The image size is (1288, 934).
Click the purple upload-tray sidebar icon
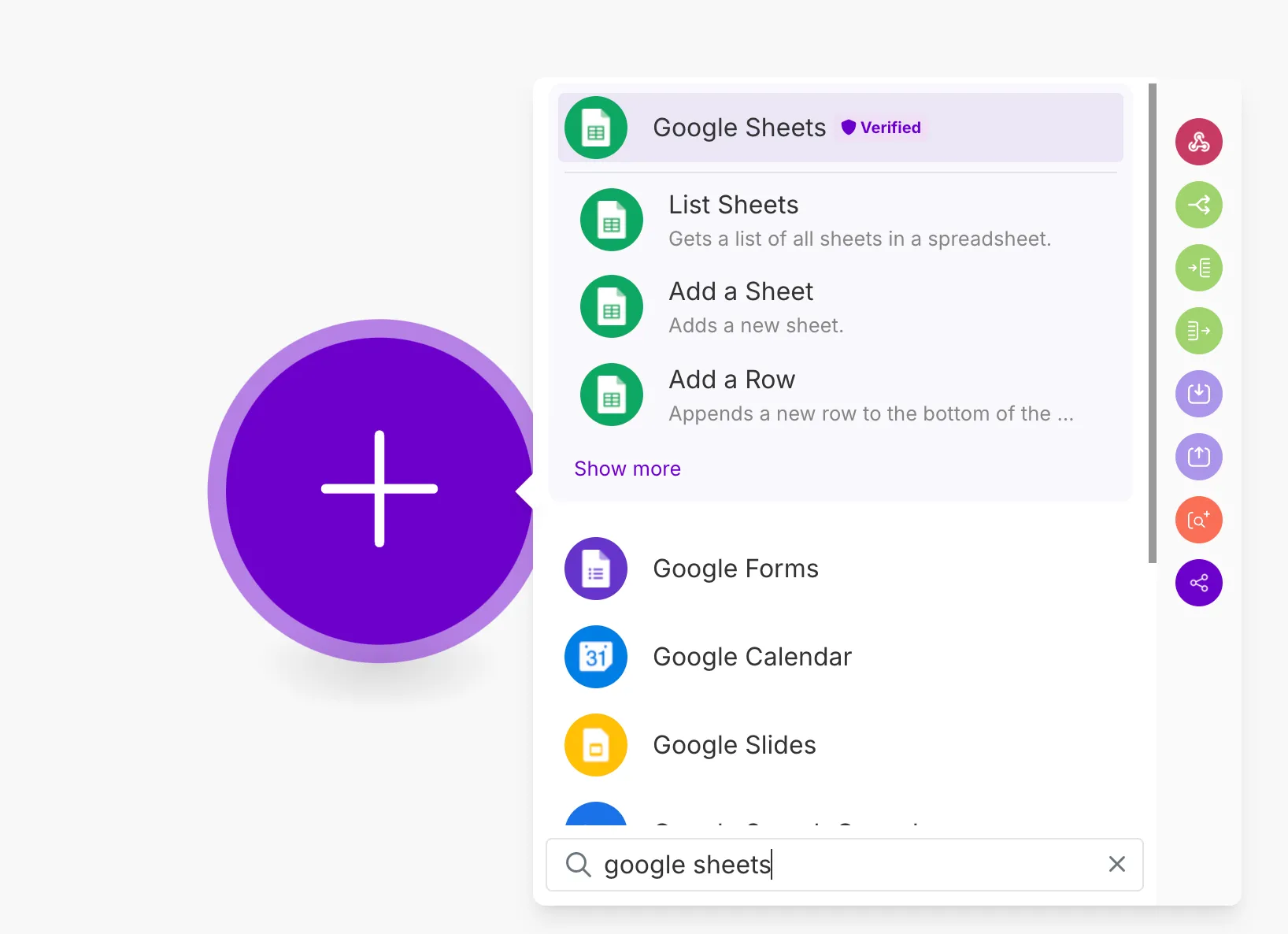1198,457
